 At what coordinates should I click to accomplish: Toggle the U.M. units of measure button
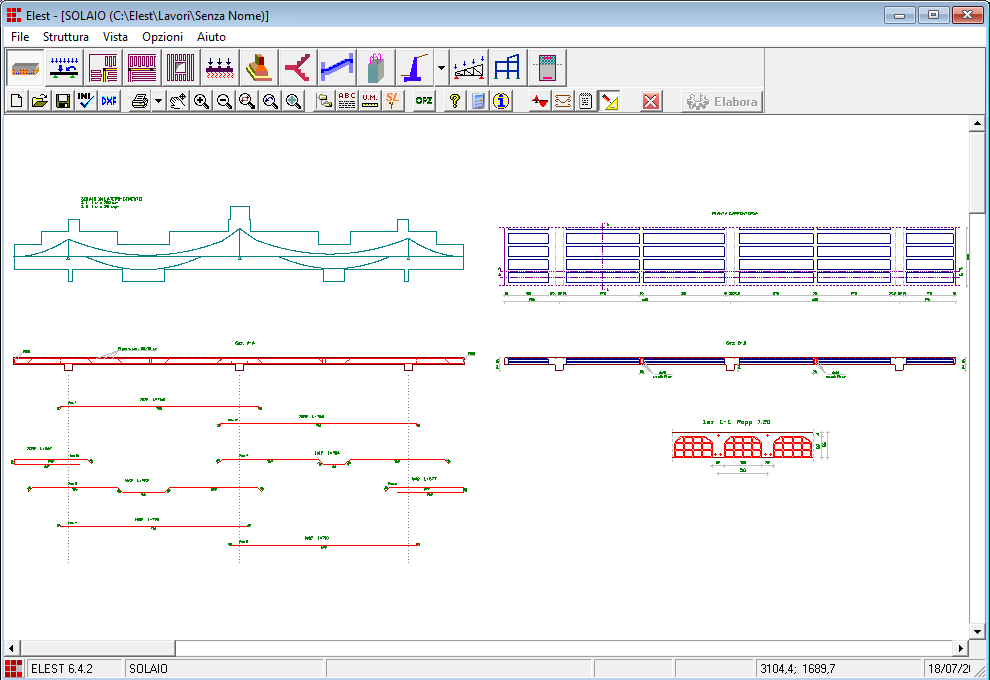[371, 101]
